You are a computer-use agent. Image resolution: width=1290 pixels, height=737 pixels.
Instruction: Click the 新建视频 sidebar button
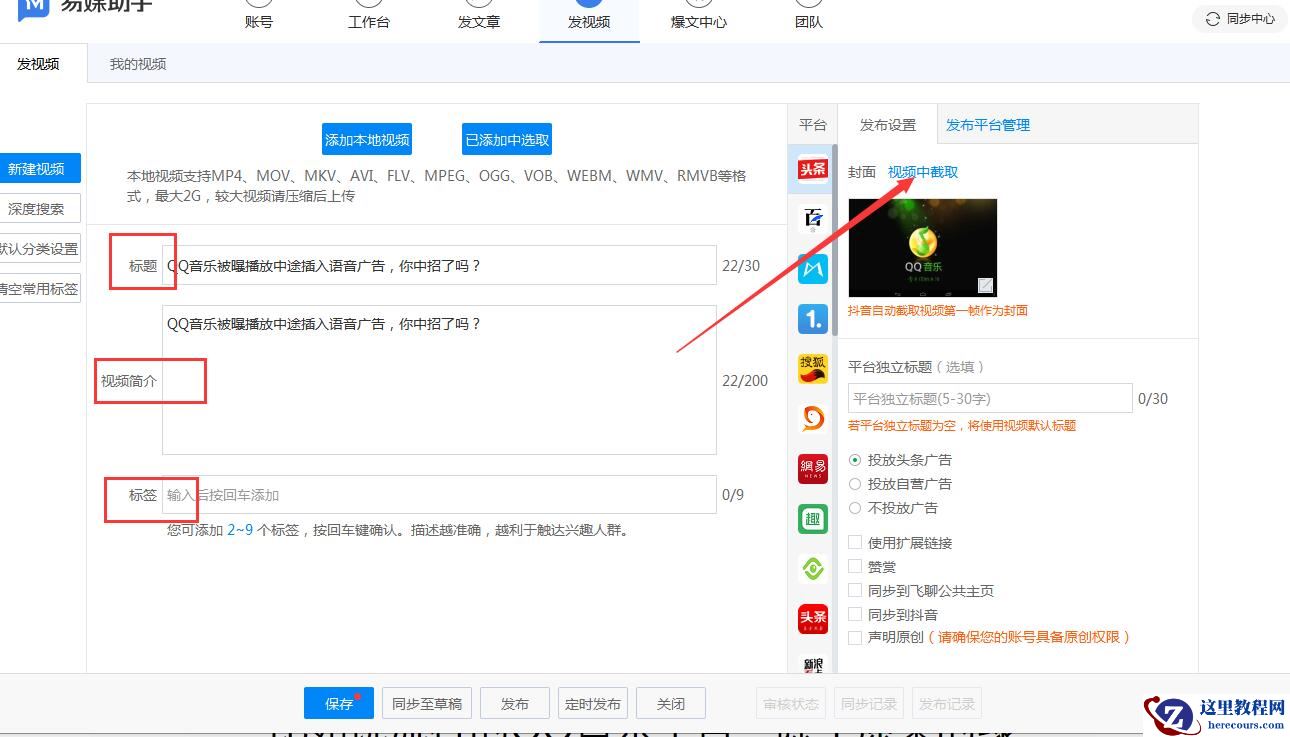coord(38,169)
